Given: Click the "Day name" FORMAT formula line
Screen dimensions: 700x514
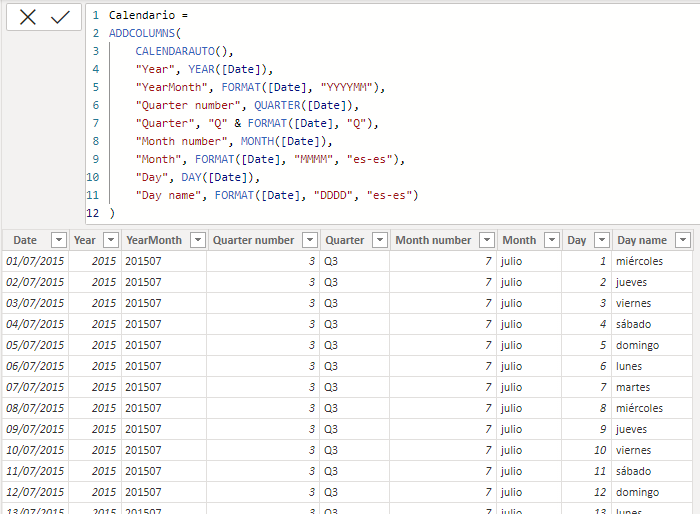Looking at the screenshot, I should pyautogui.click(x=276, y=195).
